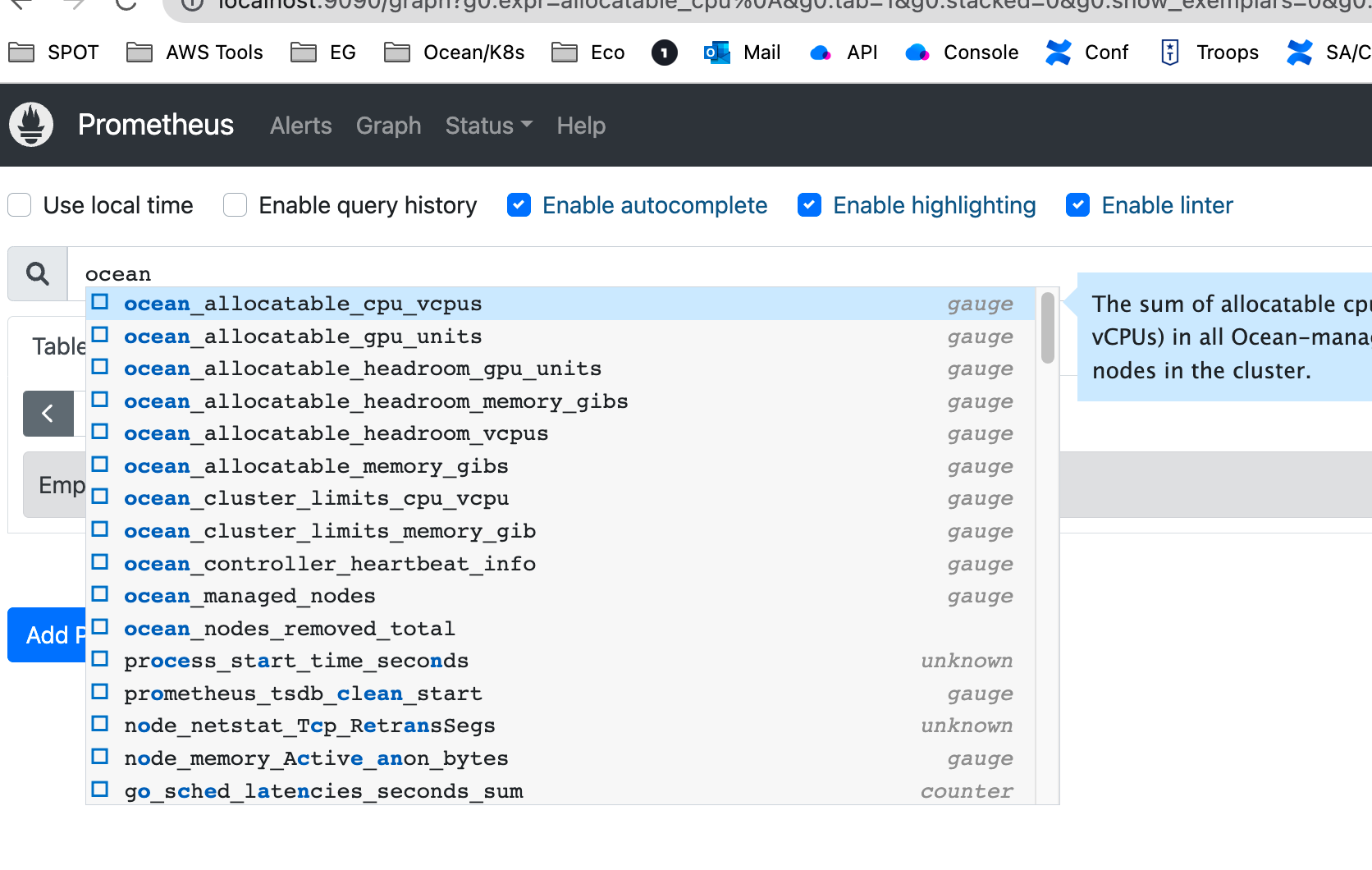This screenshot has height=870, width=1372.
Task: Disable the Enable autocomplete checkbox
Action: [x=519, y=205]
